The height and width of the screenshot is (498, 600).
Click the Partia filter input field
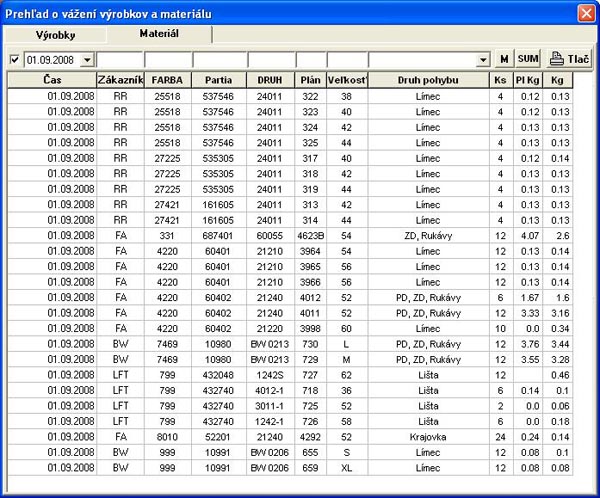click(x=218, y=61)
